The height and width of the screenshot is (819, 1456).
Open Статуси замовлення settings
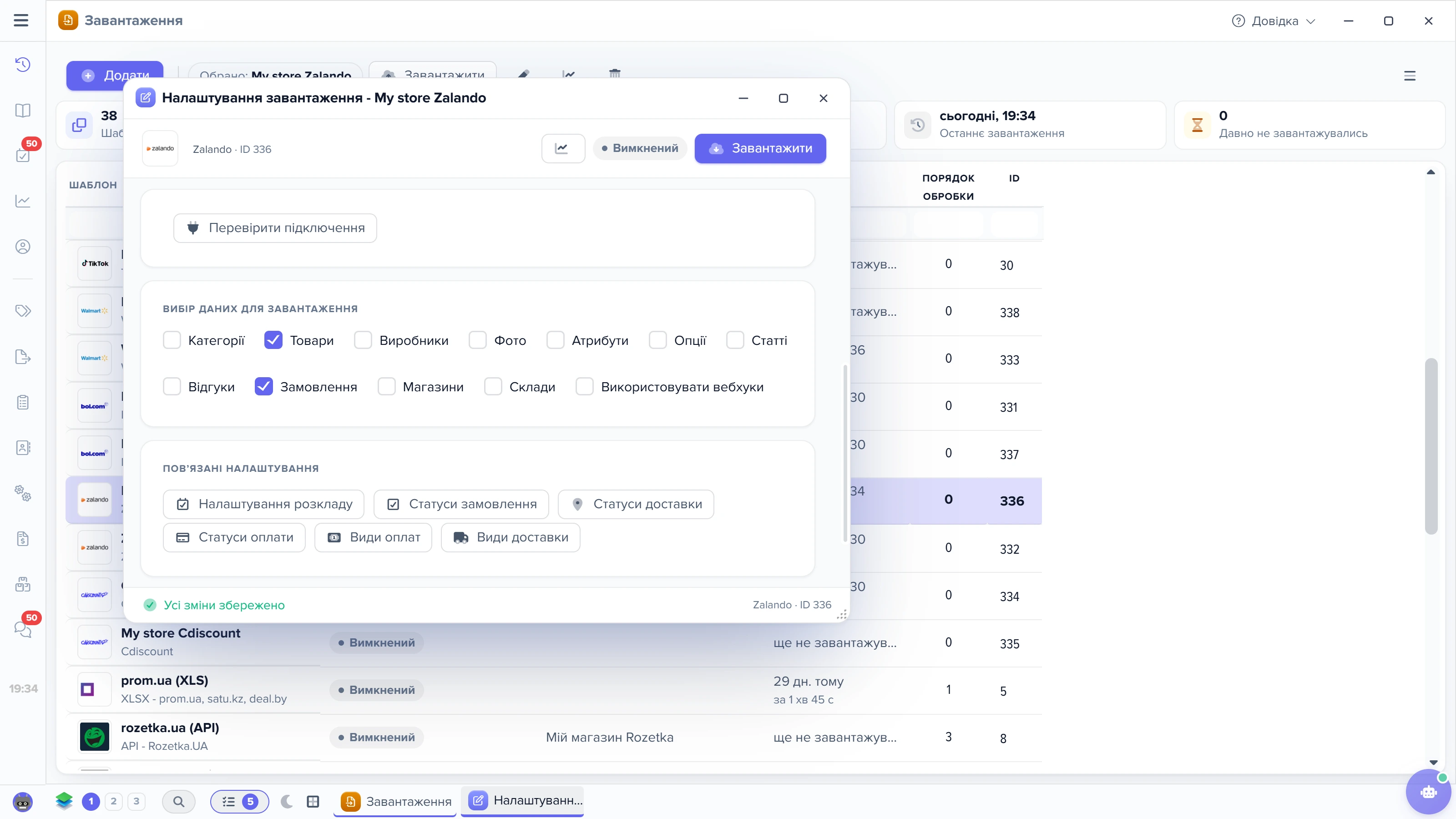pos(461,504)
